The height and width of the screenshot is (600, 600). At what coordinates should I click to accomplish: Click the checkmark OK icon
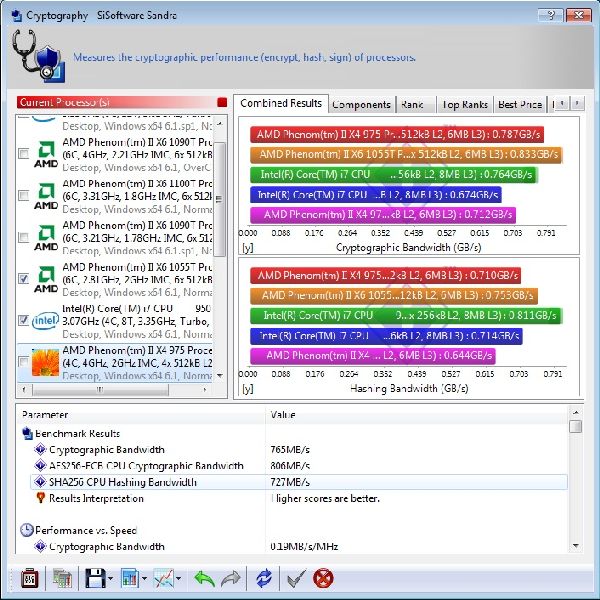pyautogui.click(x=296, y=578)
